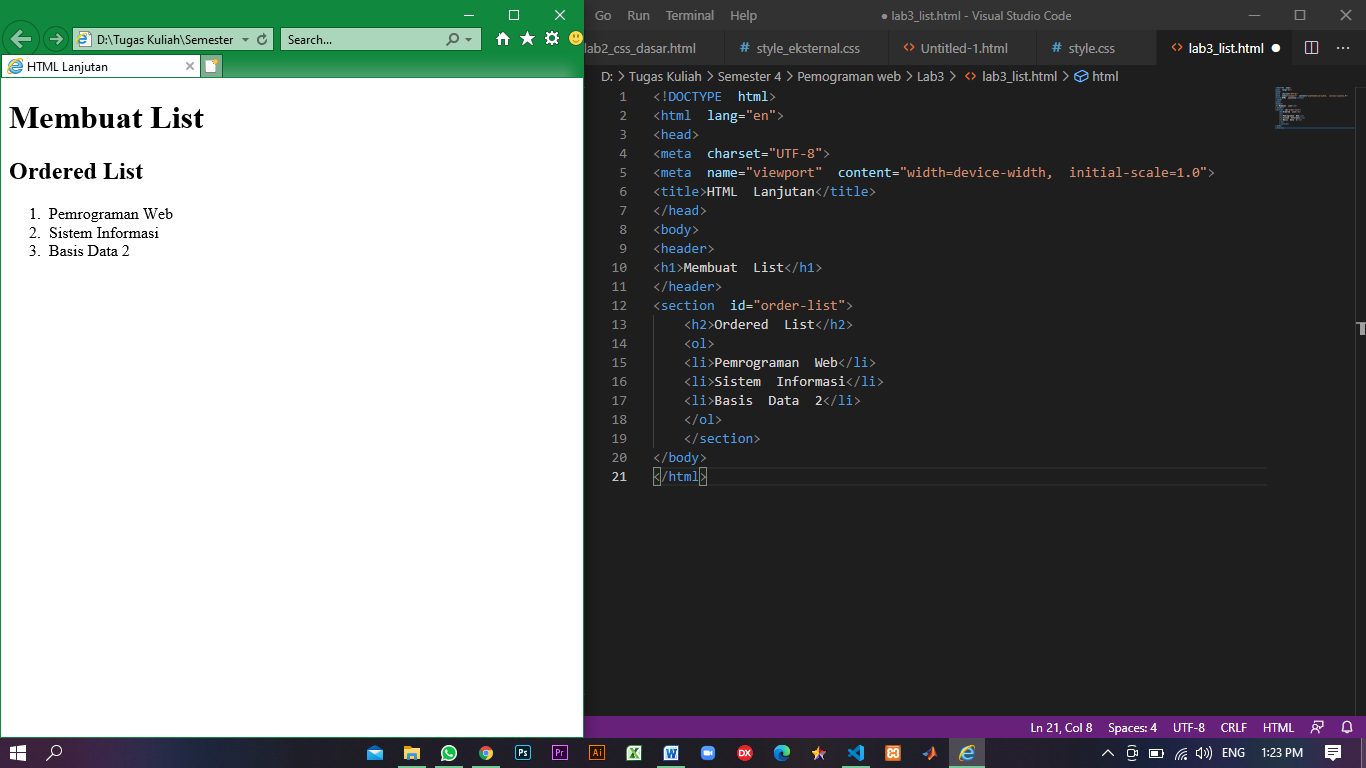Open WhatsApp from the taskbar

tap(448, 753)
